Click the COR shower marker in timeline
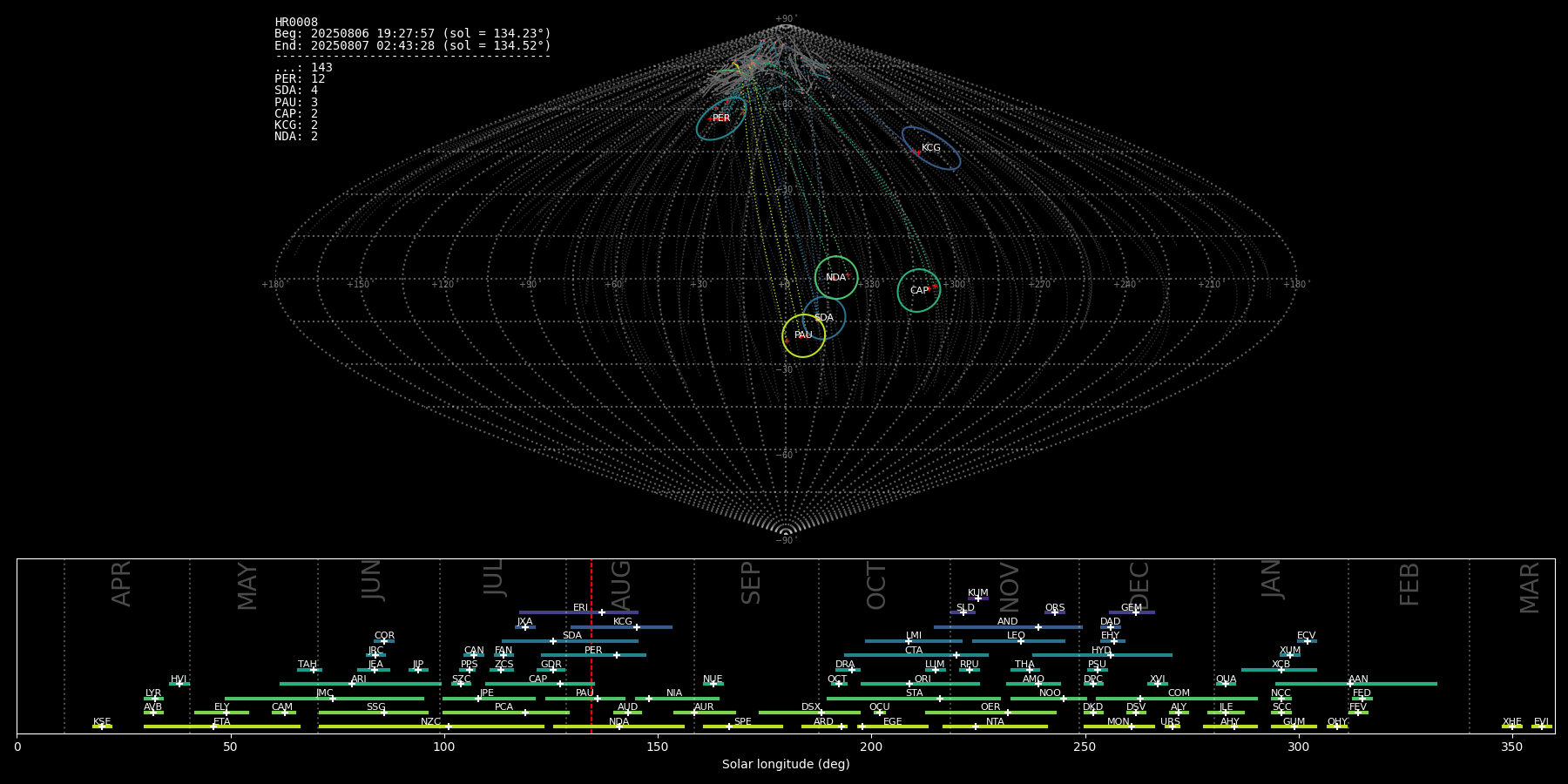 tap(384, 641)
